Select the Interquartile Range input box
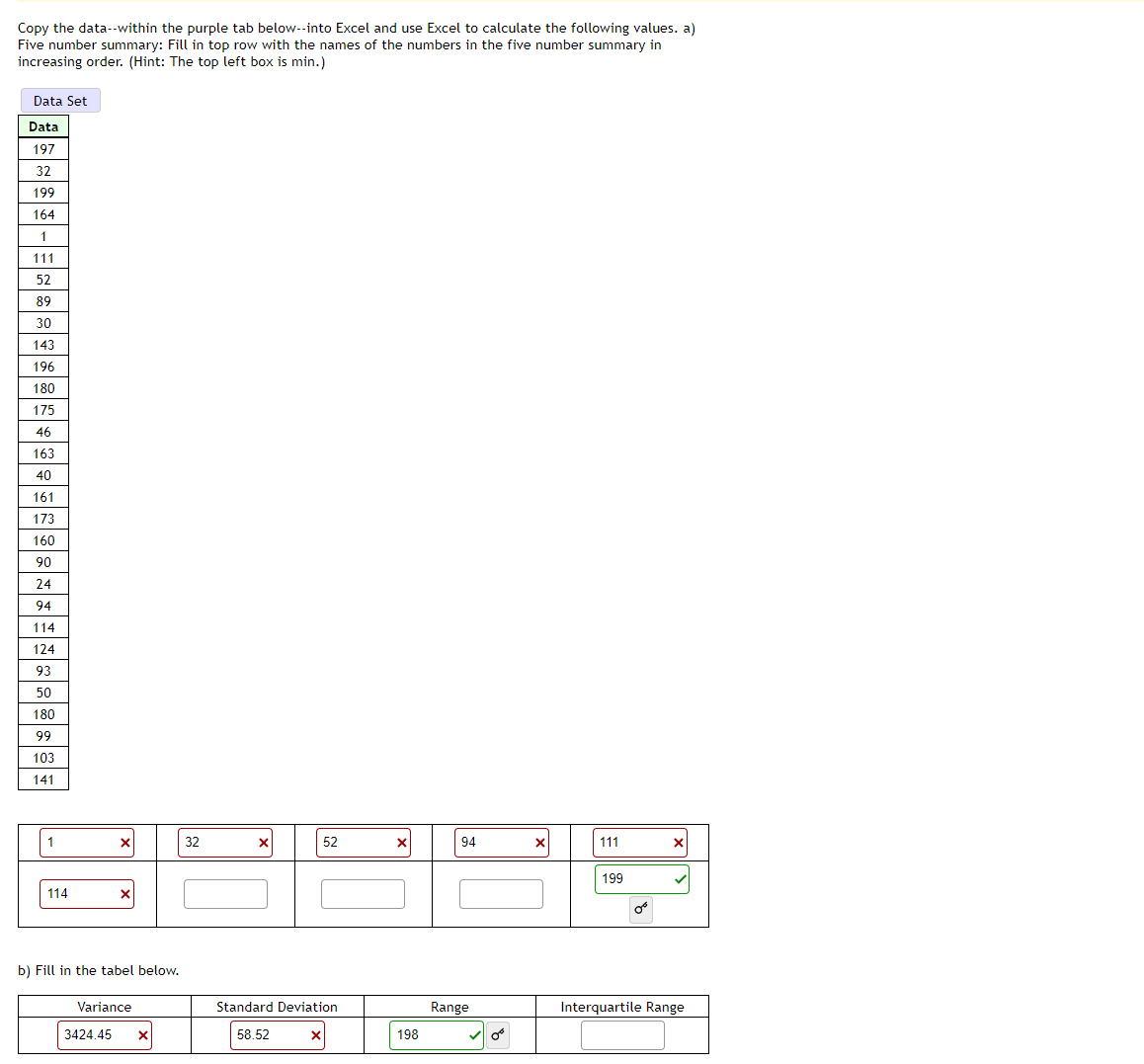Image resolution: width=1144 pixels, height=1064 pixels. [621, 1035]
